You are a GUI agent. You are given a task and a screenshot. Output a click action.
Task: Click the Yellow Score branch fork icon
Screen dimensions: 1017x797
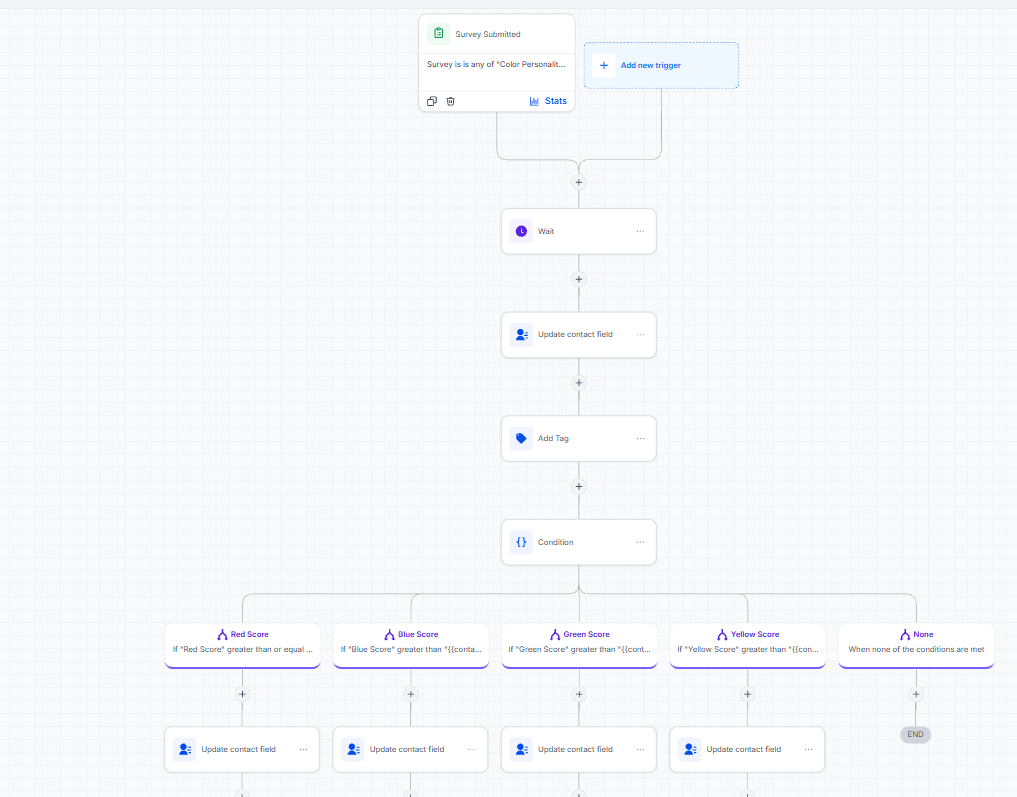coord(722,635)
